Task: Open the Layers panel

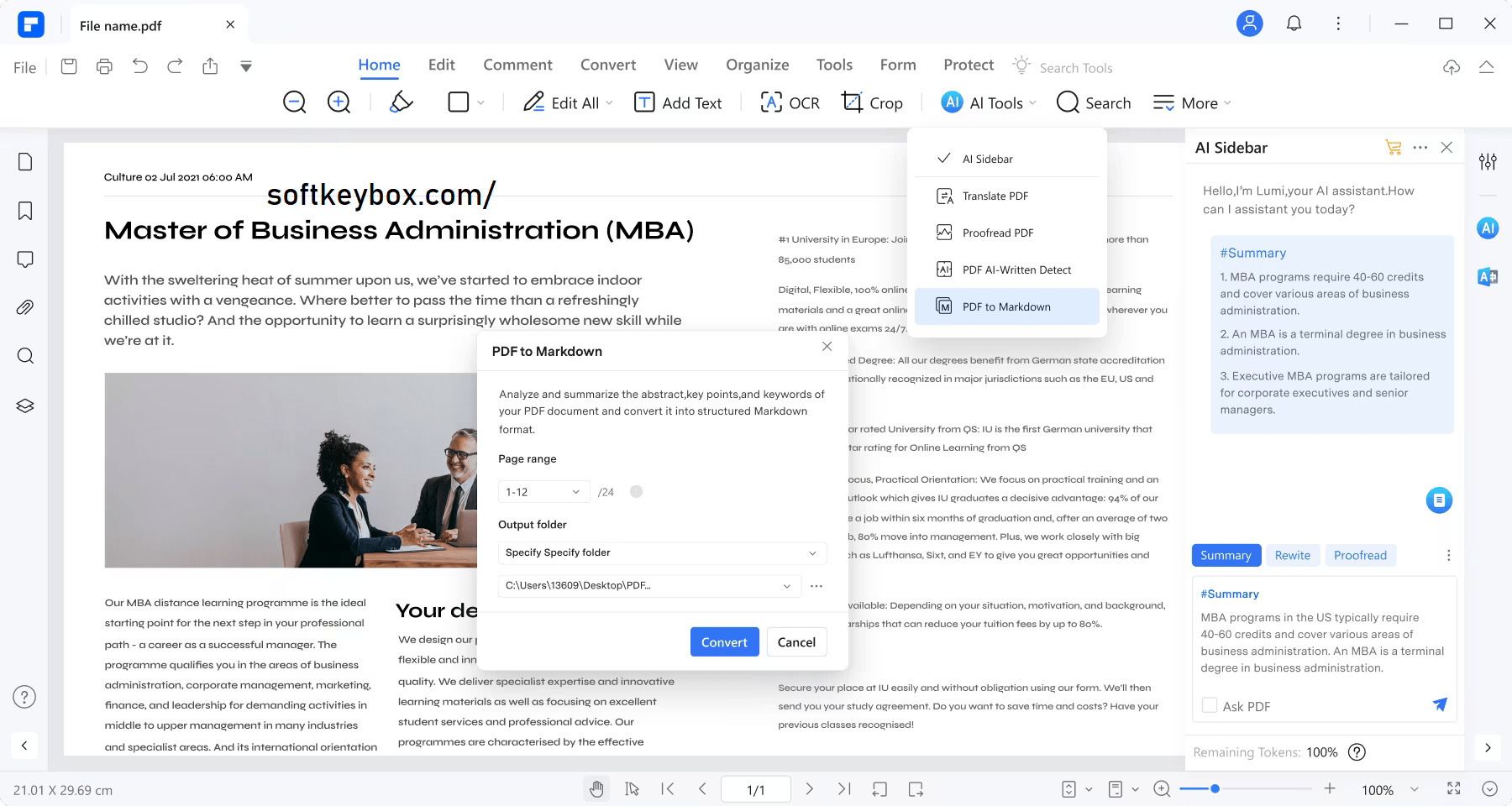Action: pyautogui.click(x=25, y=406)
